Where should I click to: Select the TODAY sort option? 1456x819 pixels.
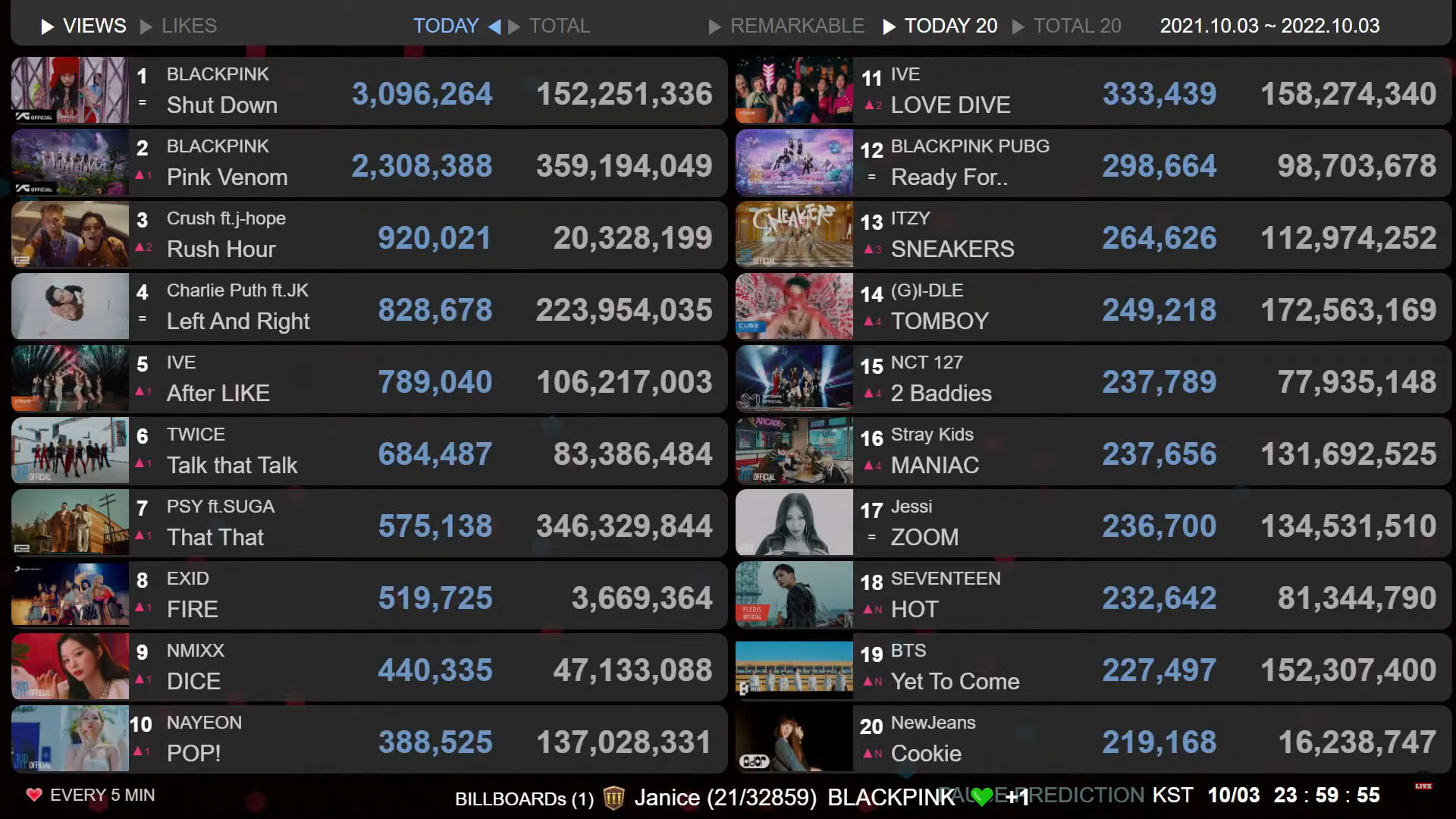click(446, 26)
